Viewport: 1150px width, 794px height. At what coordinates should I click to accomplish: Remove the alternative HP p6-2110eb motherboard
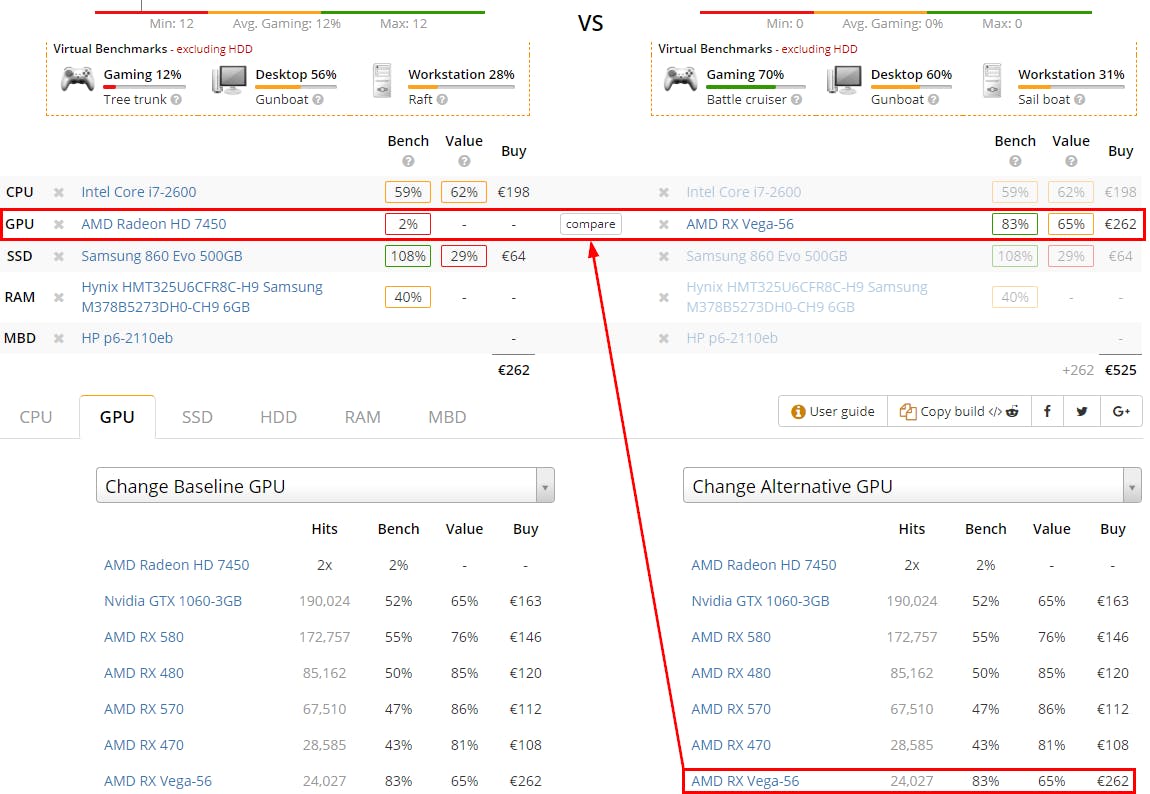tap(664, 338)
